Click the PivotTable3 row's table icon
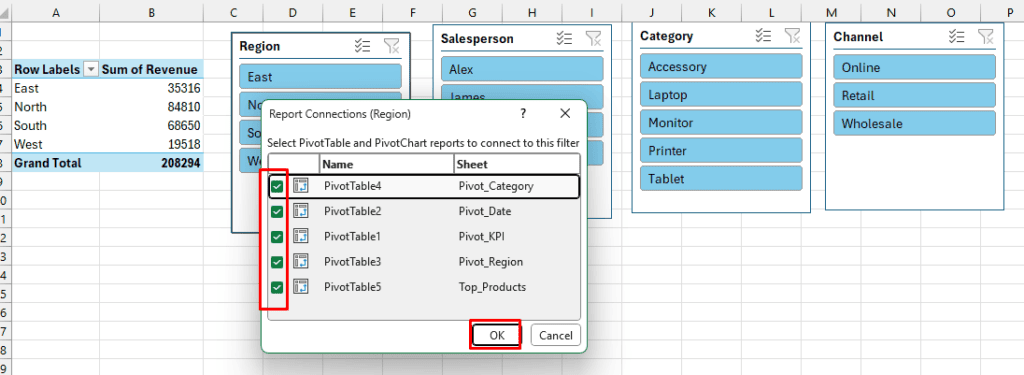This screenshot has width=1024, height=375. coord(301,261)
